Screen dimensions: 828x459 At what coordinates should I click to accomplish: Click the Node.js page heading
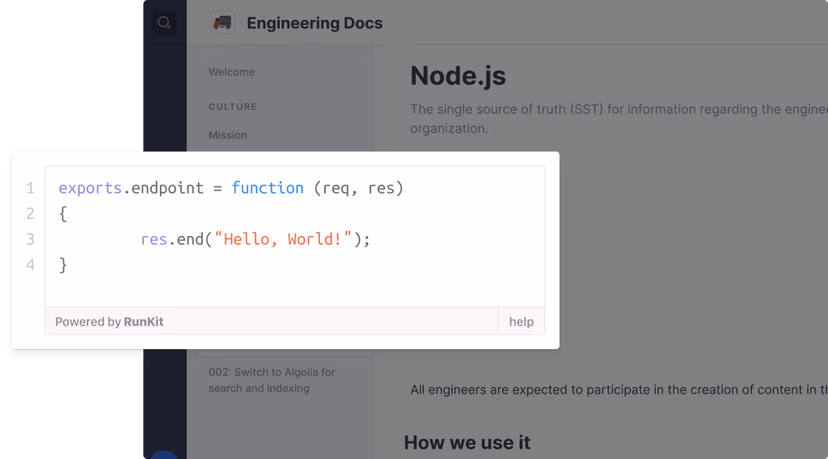tap(457, 76)
